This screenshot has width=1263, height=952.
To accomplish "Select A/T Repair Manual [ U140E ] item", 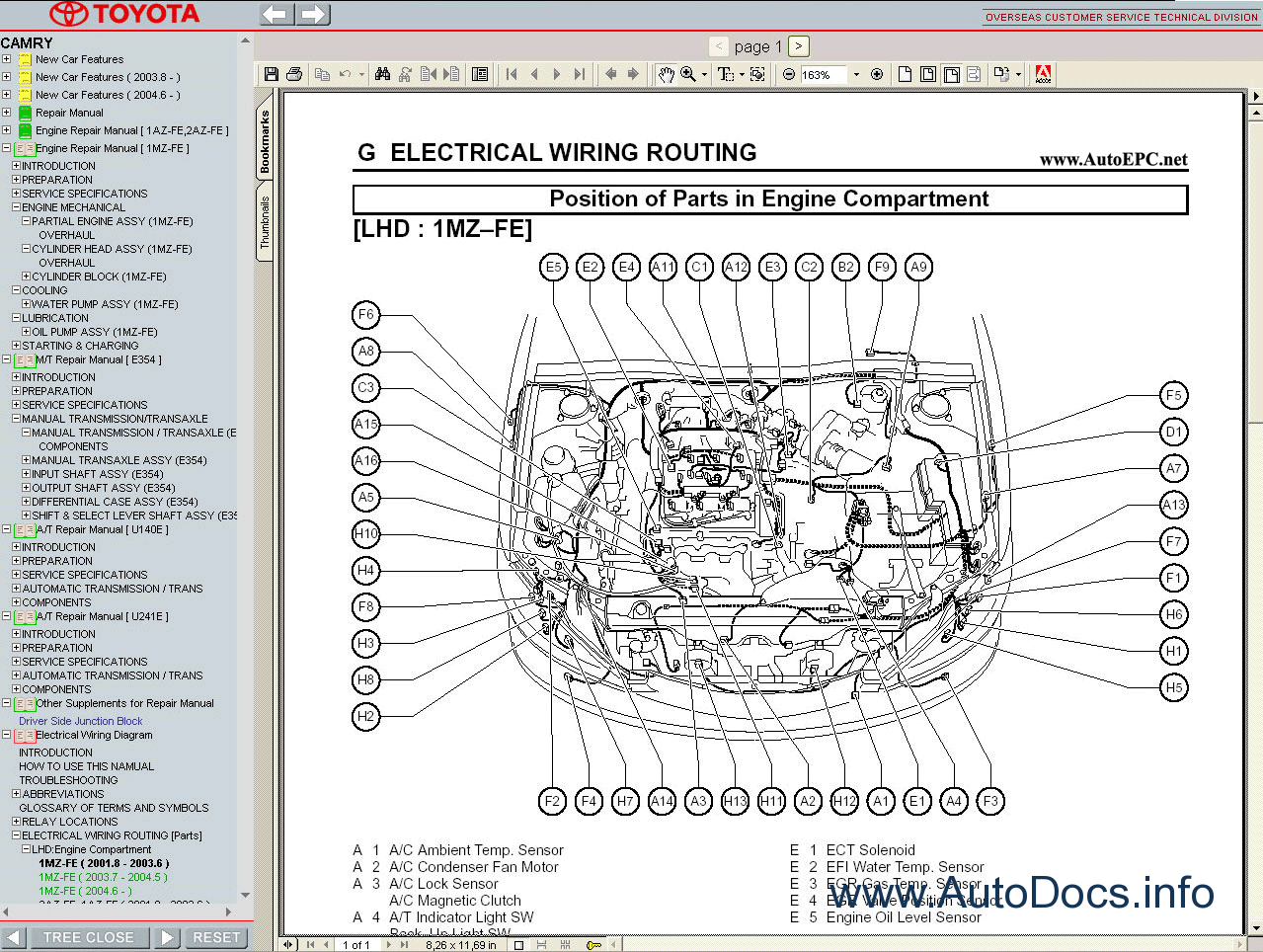I will tap(102, 529).
